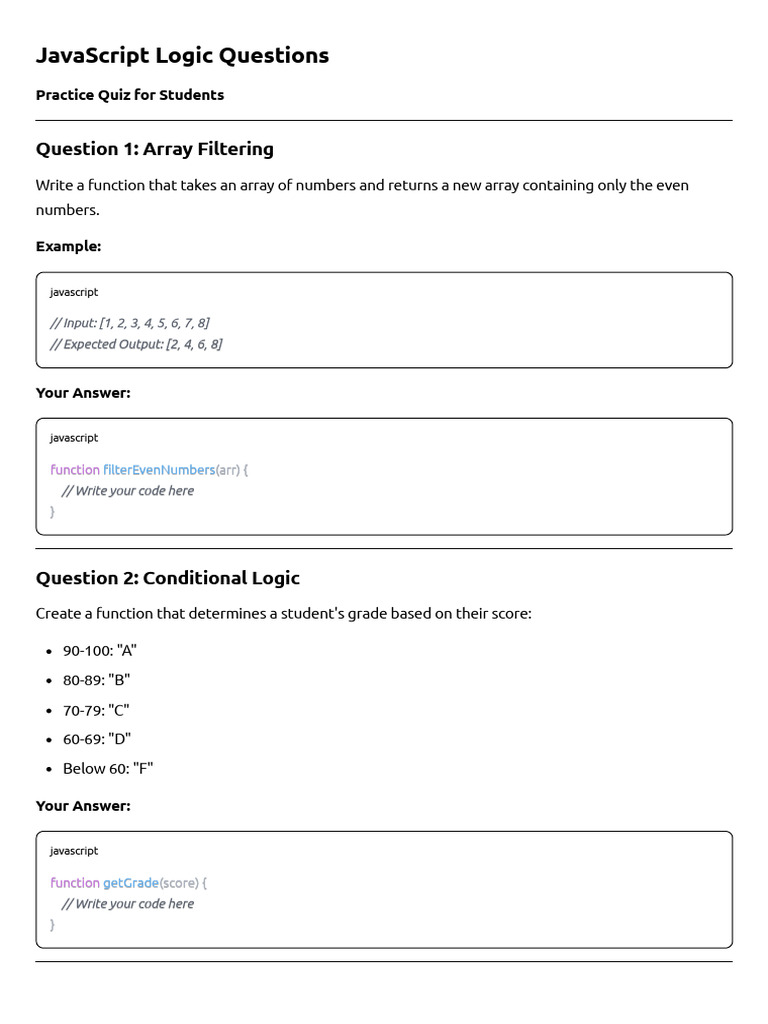Click the '// Expected Output: [2, 4, 6, 8]' line

136,344
